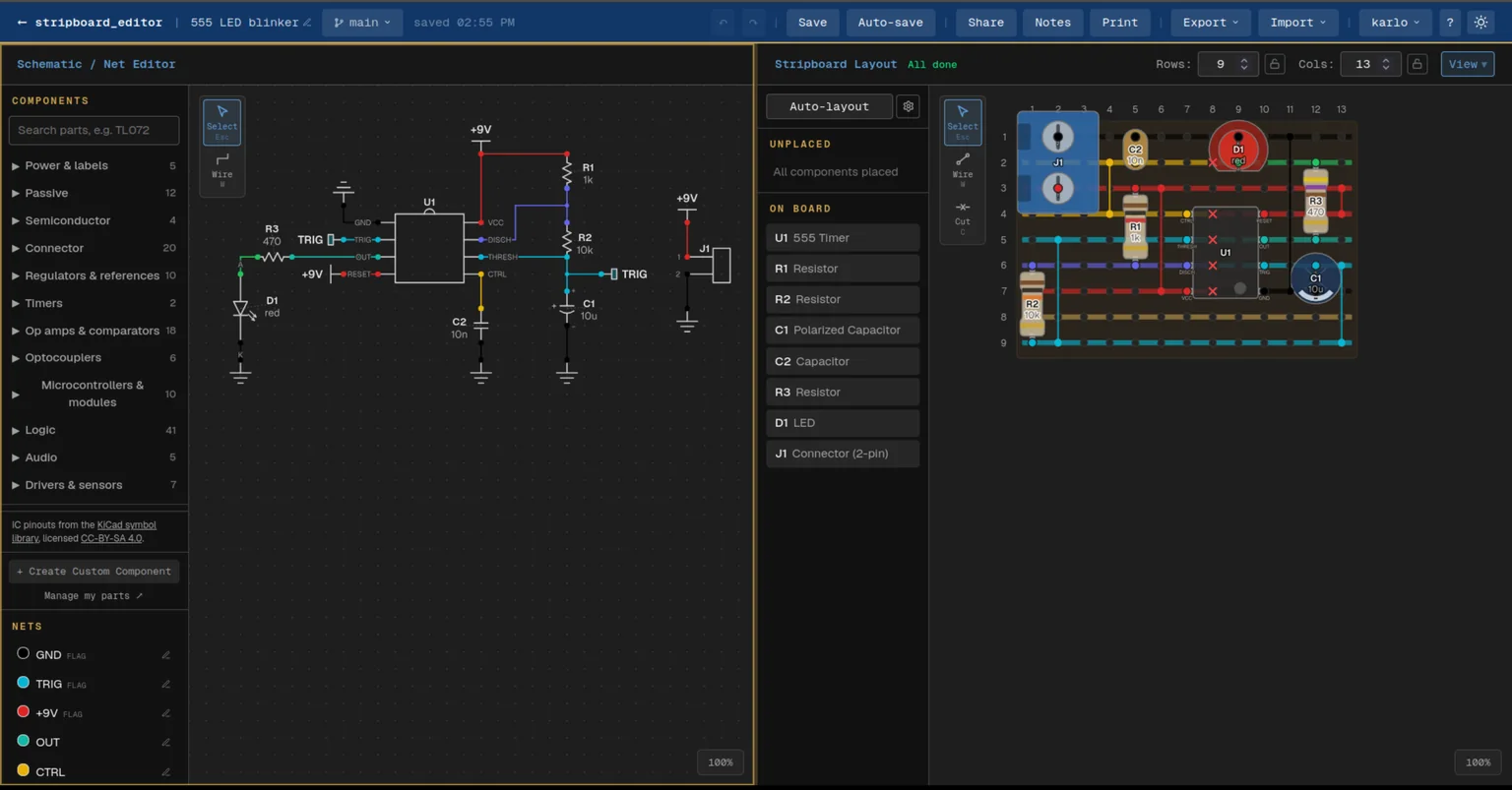This screenshot has height=790, width=1512.
Task: Open Auto-layout settings gear
Action: click(x=908, y=106)
